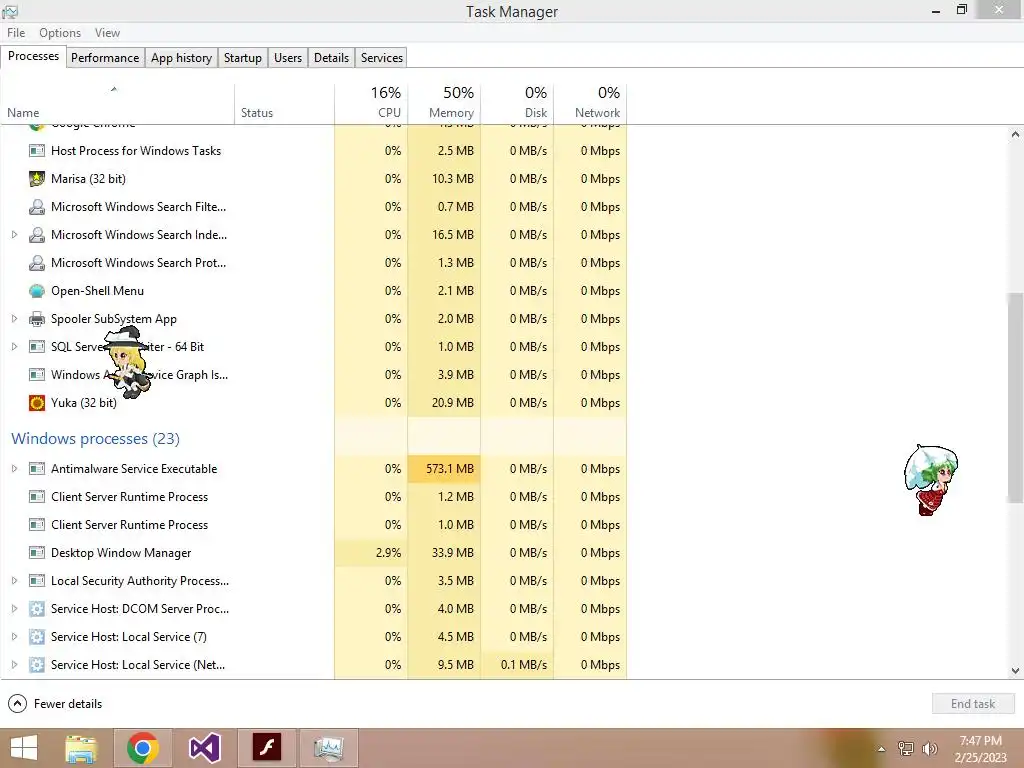Sort by the Memory column header
The image size is (1024, 768).
[x=444, y=104]
